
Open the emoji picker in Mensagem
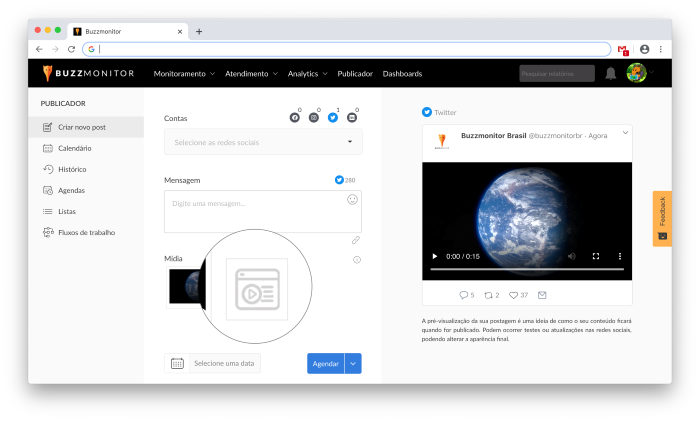(352, 199)
